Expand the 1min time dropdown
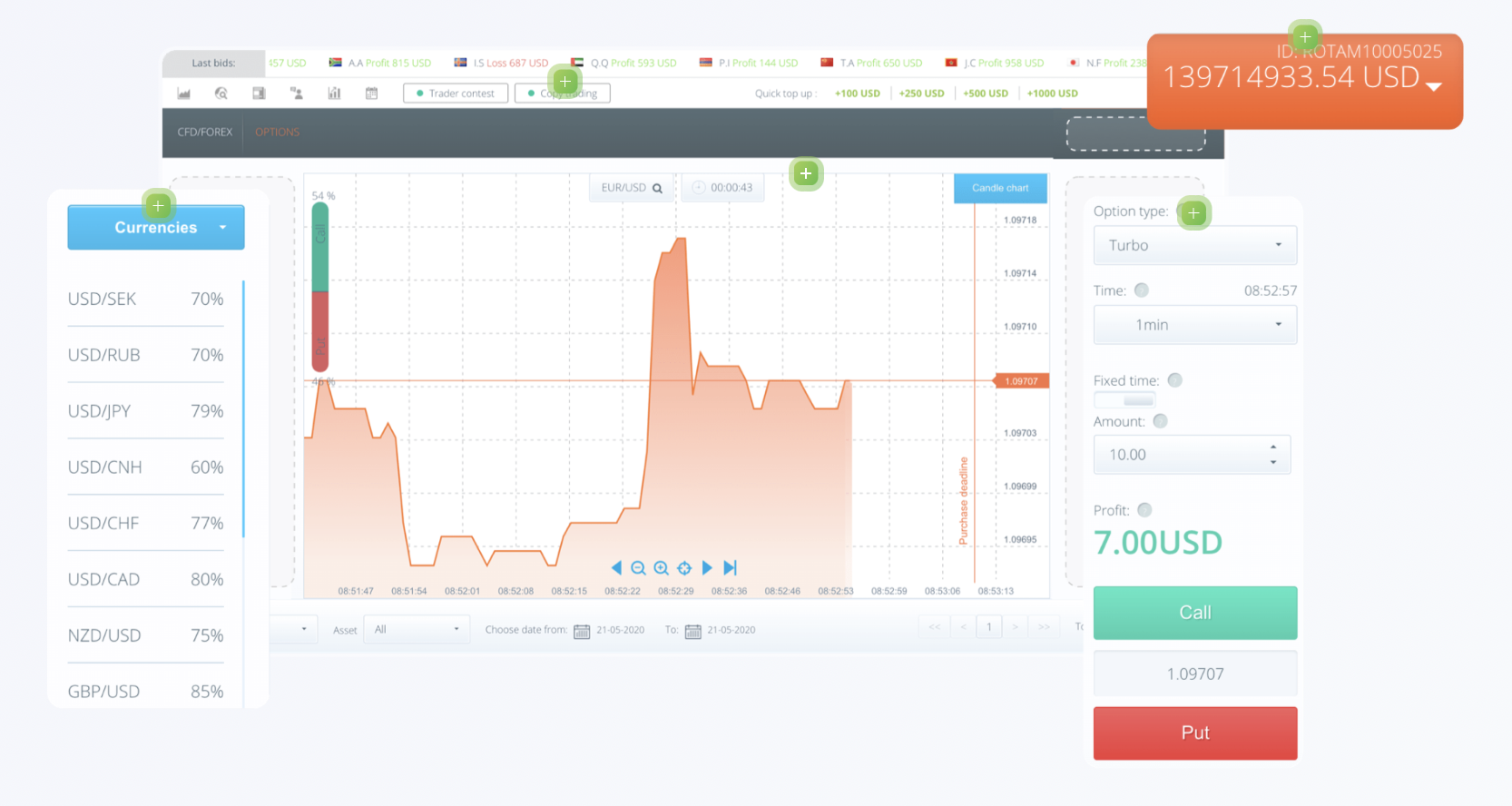Viewport: 1512px width, 806px height. click(1194, 325)
